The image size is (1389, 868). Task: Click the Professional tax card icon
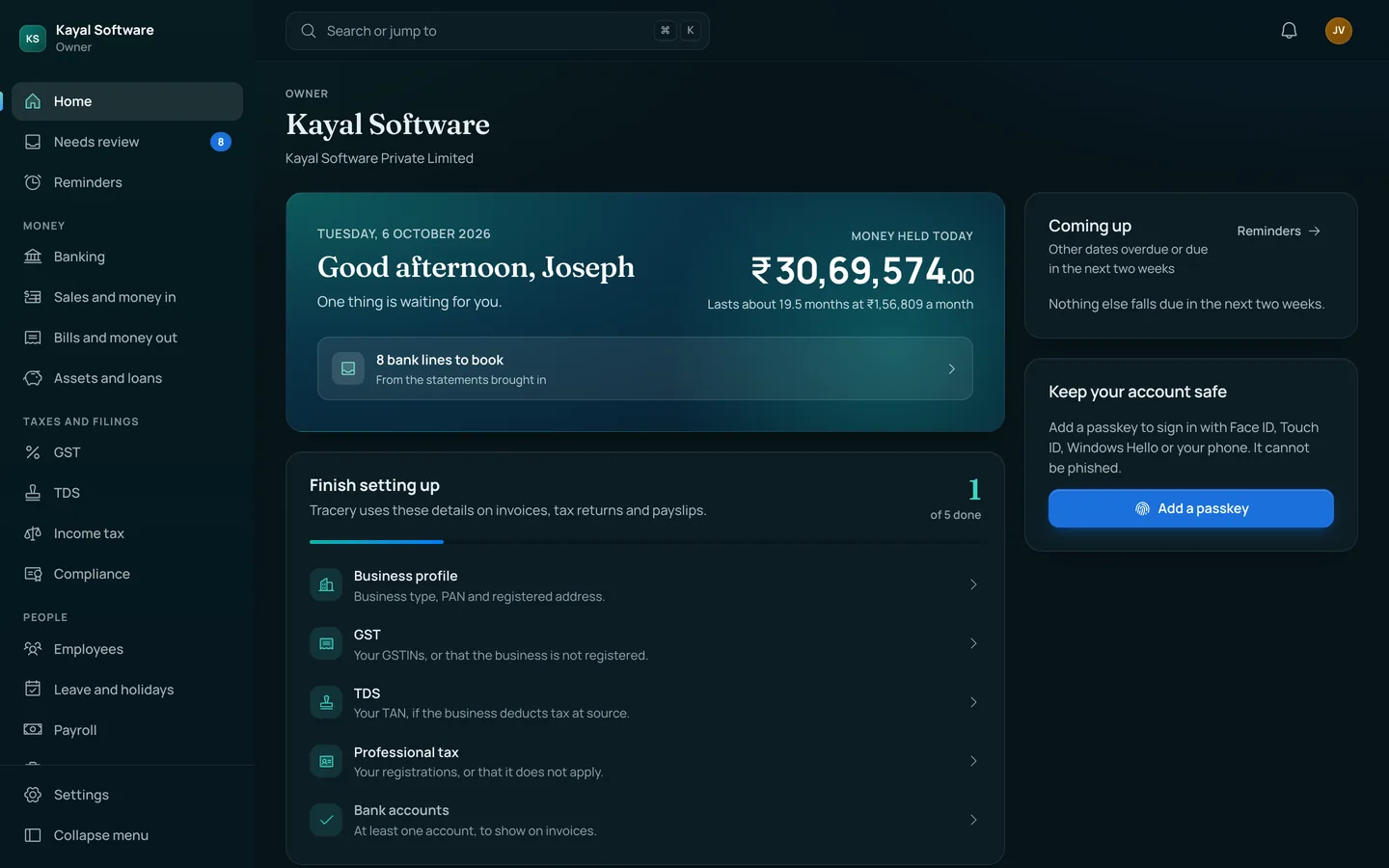(326, 761)
